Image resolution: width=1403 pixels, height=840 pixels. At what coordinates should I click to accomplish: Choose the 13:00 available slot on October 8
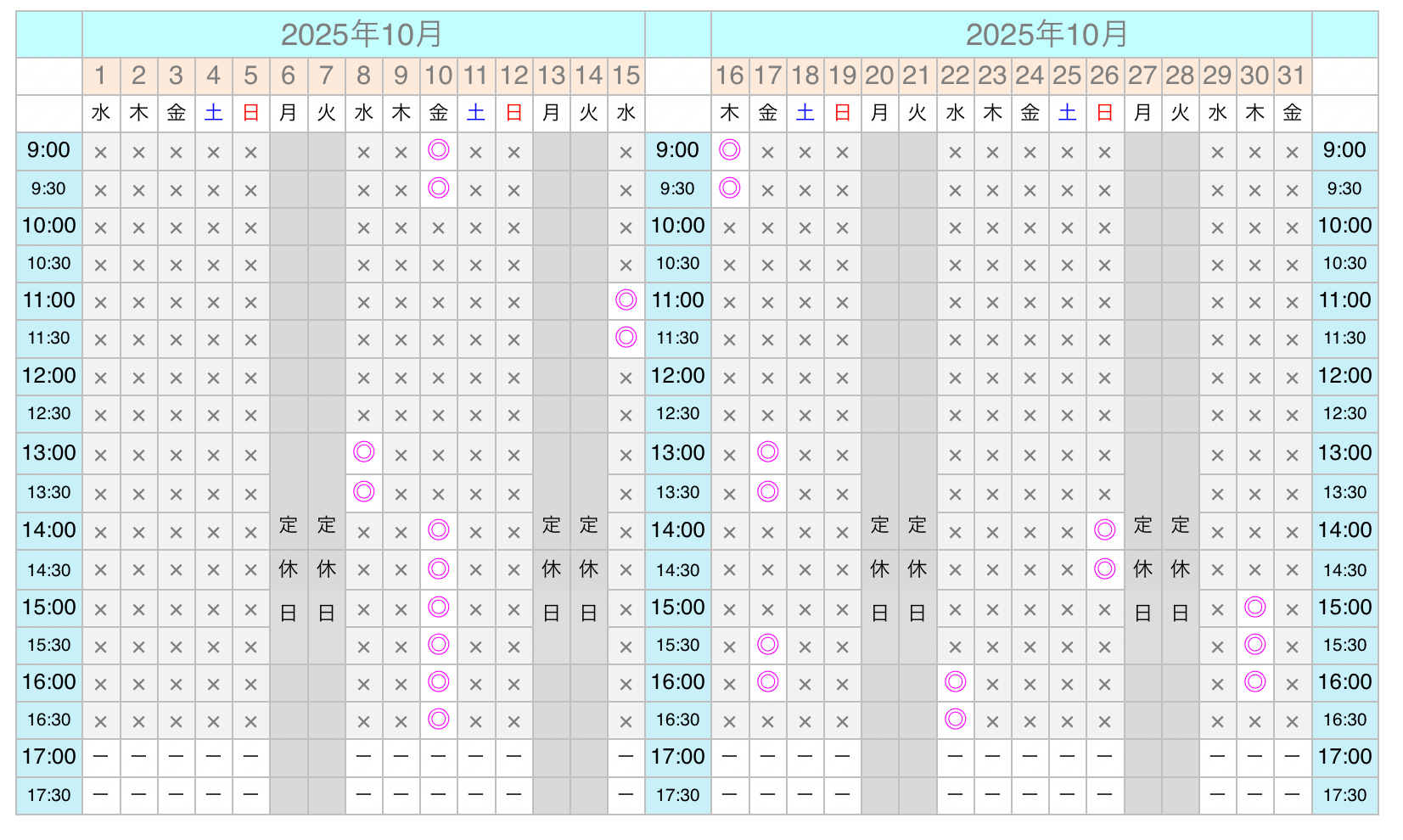pos(363,451)
